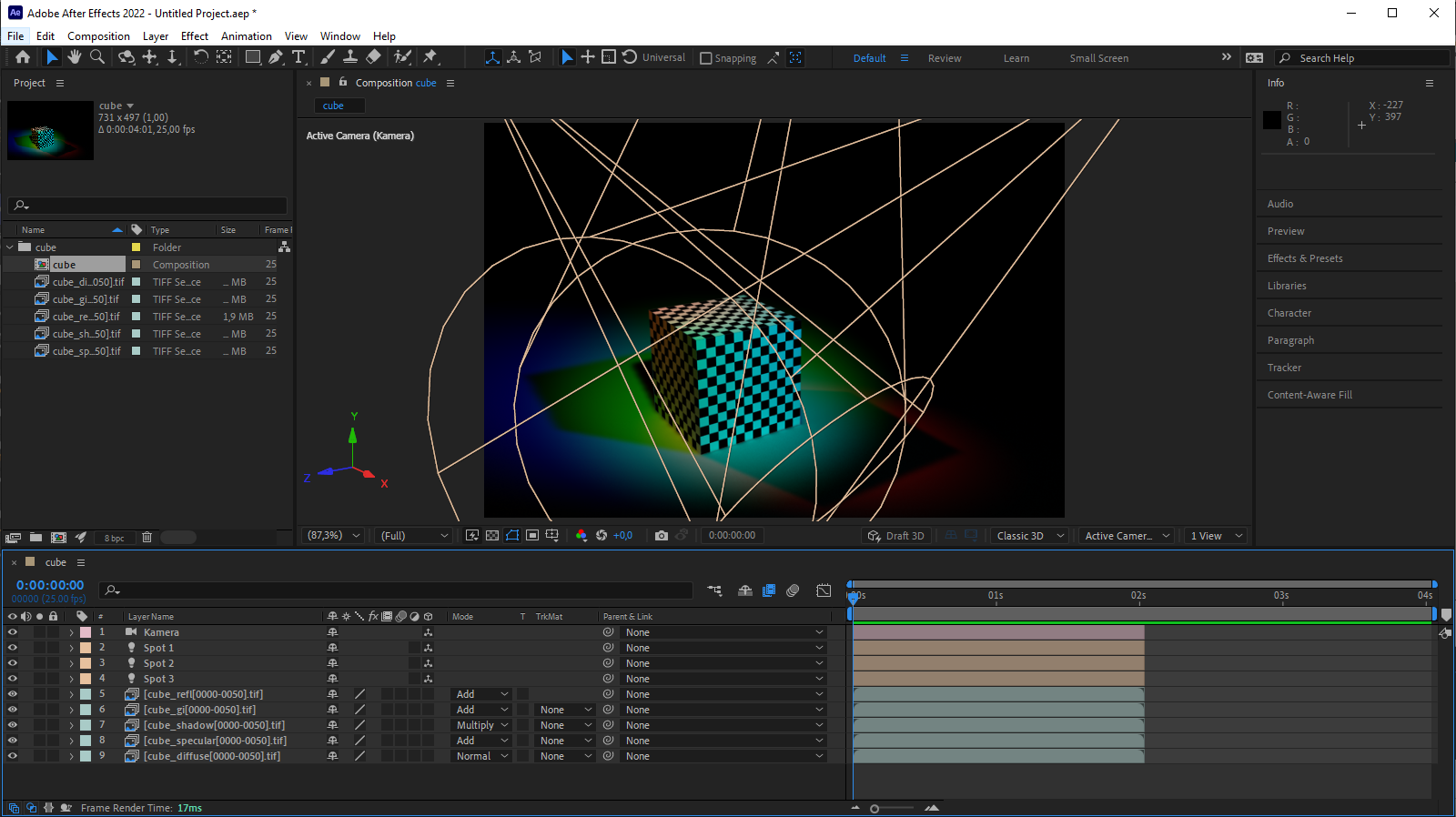Pick the Eraser tool

coord(373,57)
